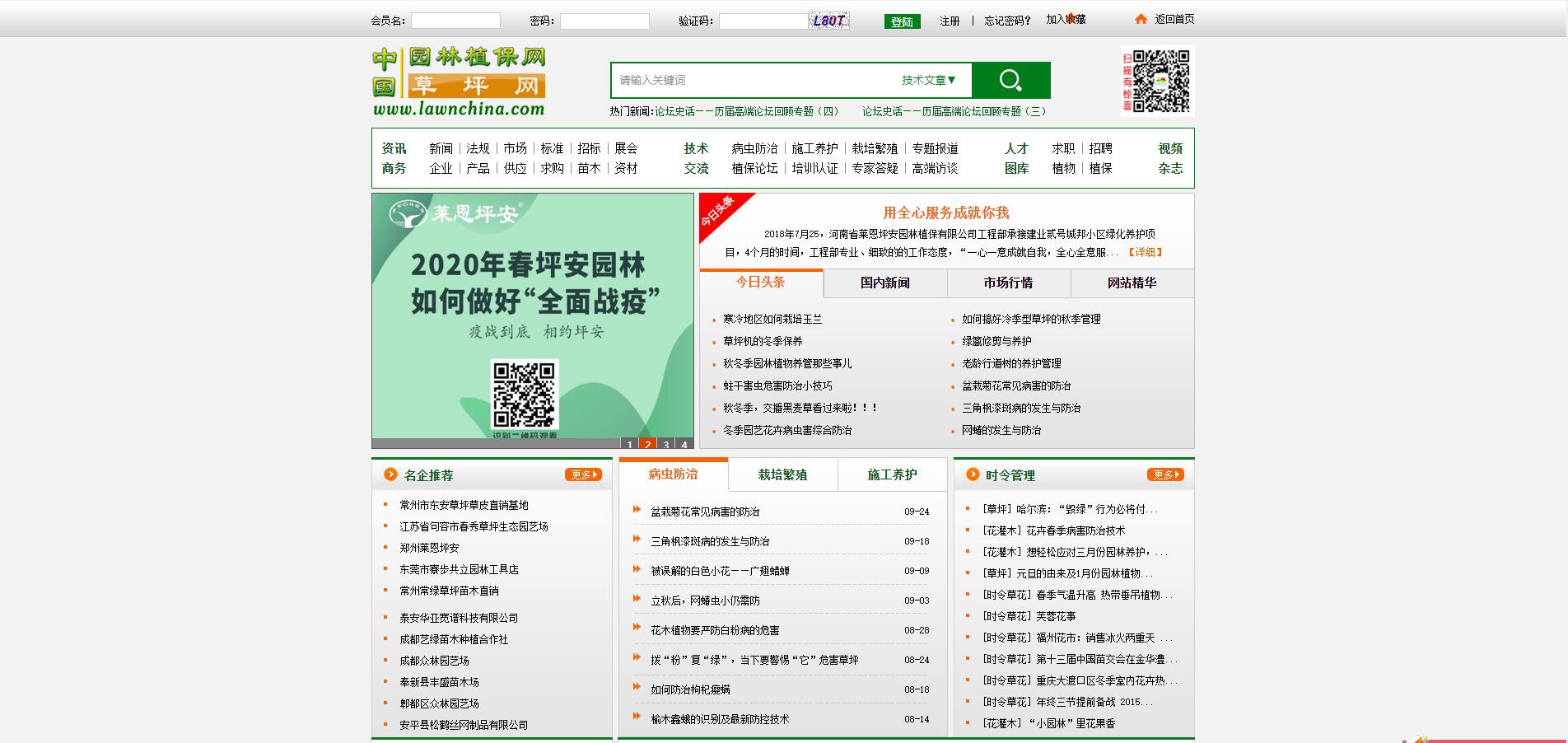Click the orange circle arrow icon beside 名企推荐

pos(390,474)
